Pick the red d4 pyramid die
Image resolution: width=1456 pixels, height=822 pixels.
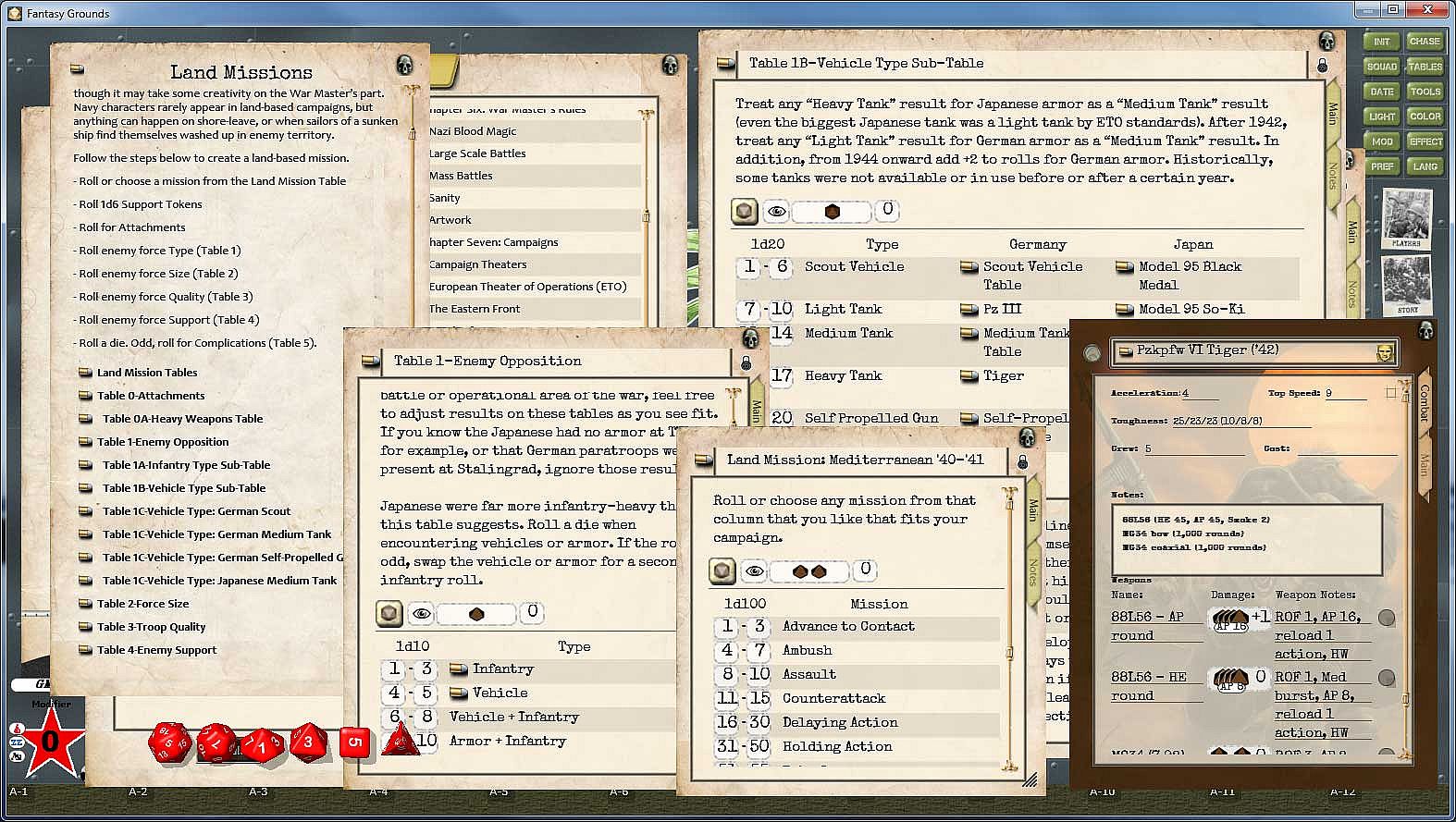(x=400, y=741)
